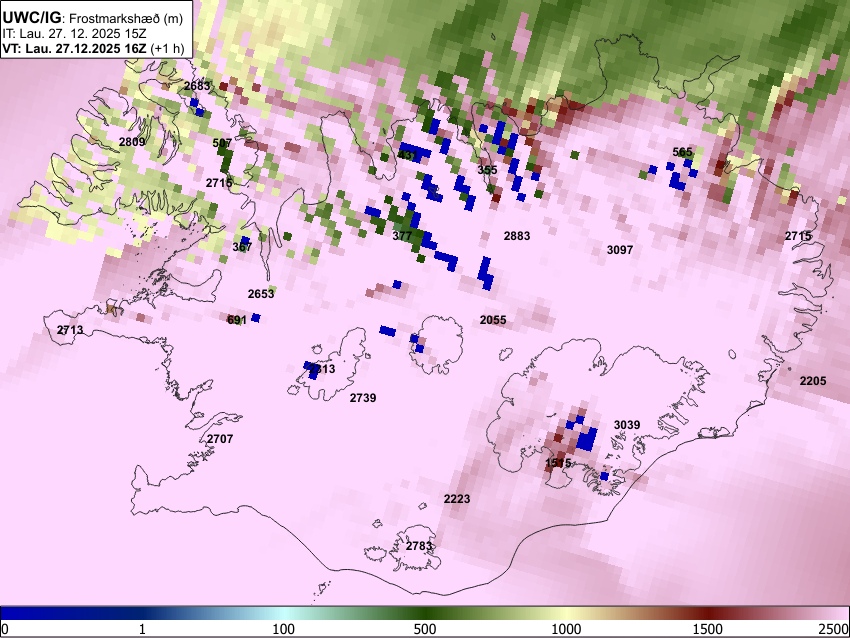Click the 'VT: Lau. 27.12.2025 16Z (+1 h)' line
850x638 pixels.
click(93, 48)
